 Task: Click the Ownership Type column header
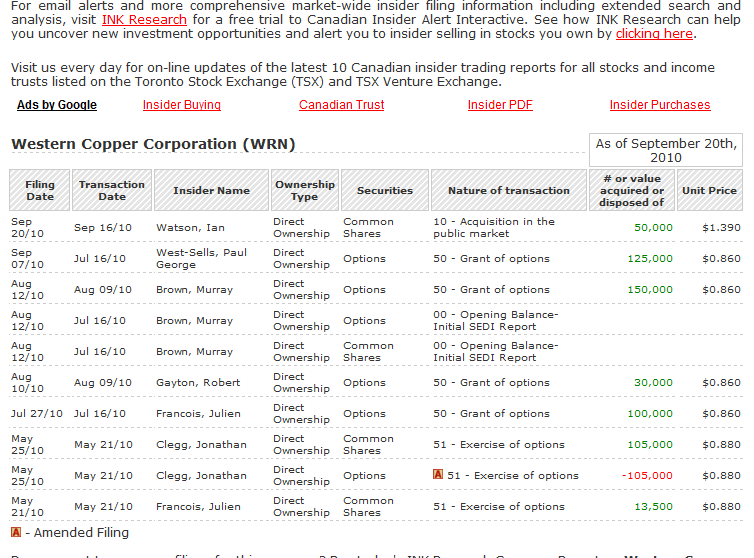pyautogui.click(x=305, y=190)
